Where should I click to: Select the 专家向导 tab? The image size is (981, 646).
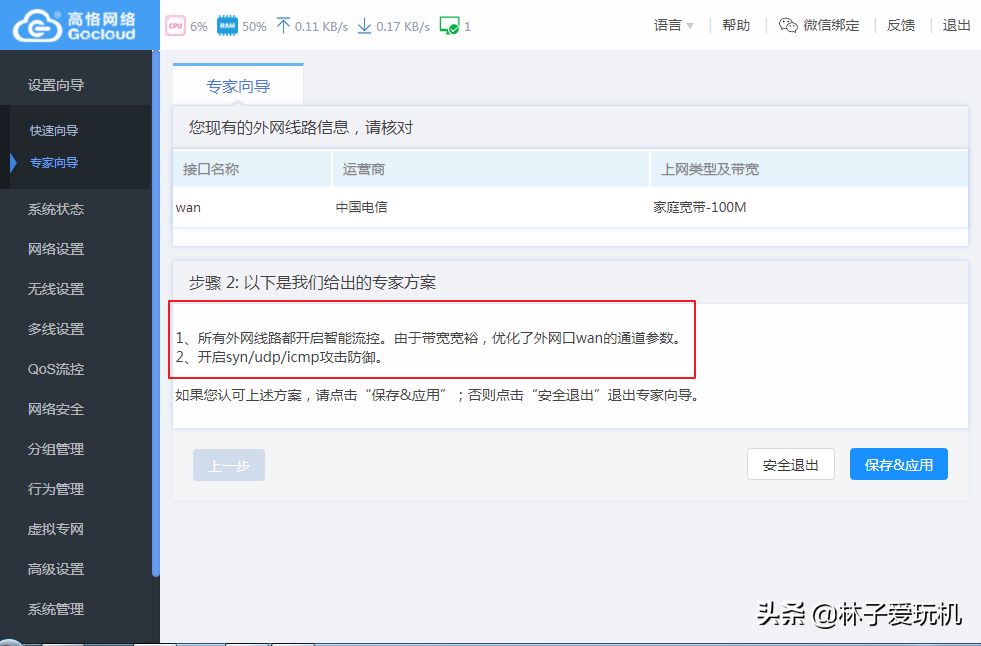(238, 86)
